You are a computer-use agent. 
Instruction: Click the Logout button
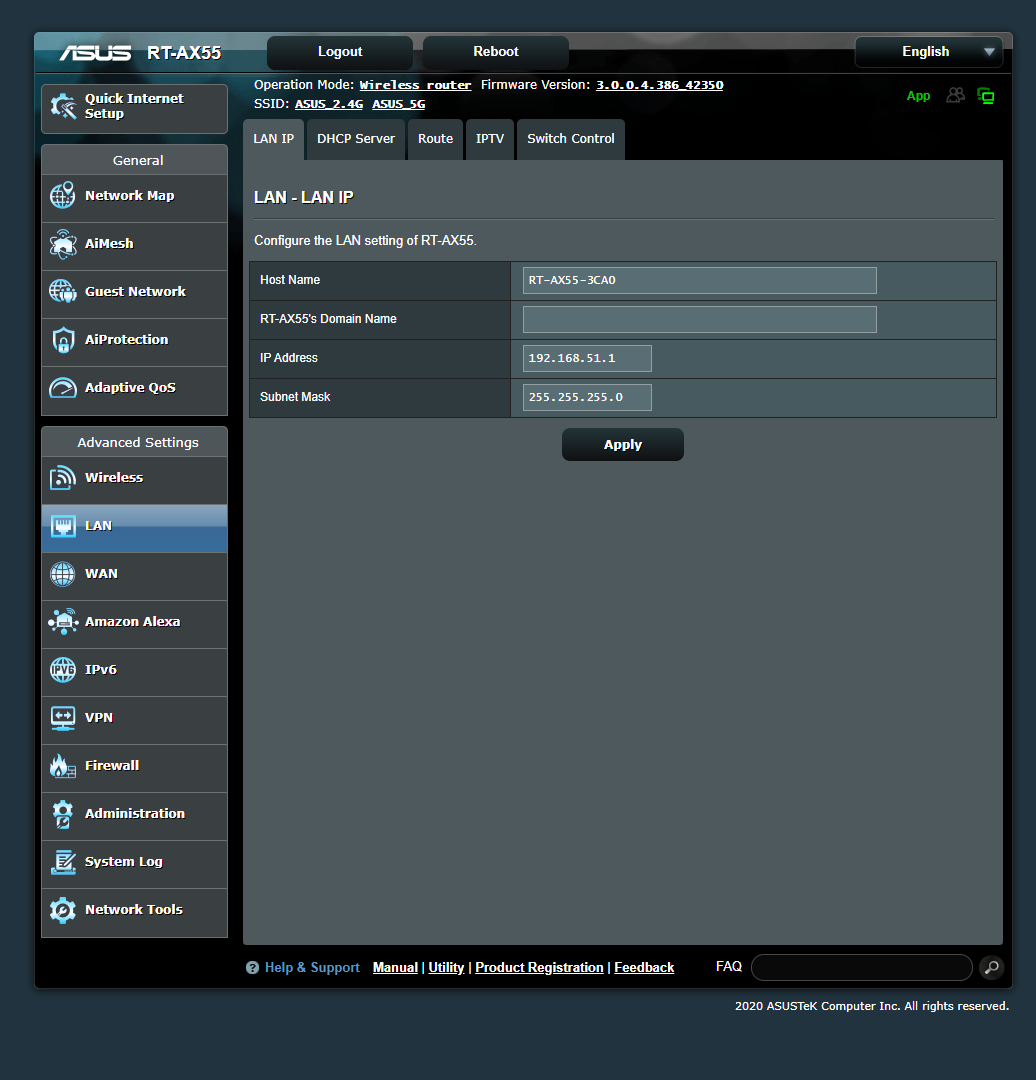point(340,52)
